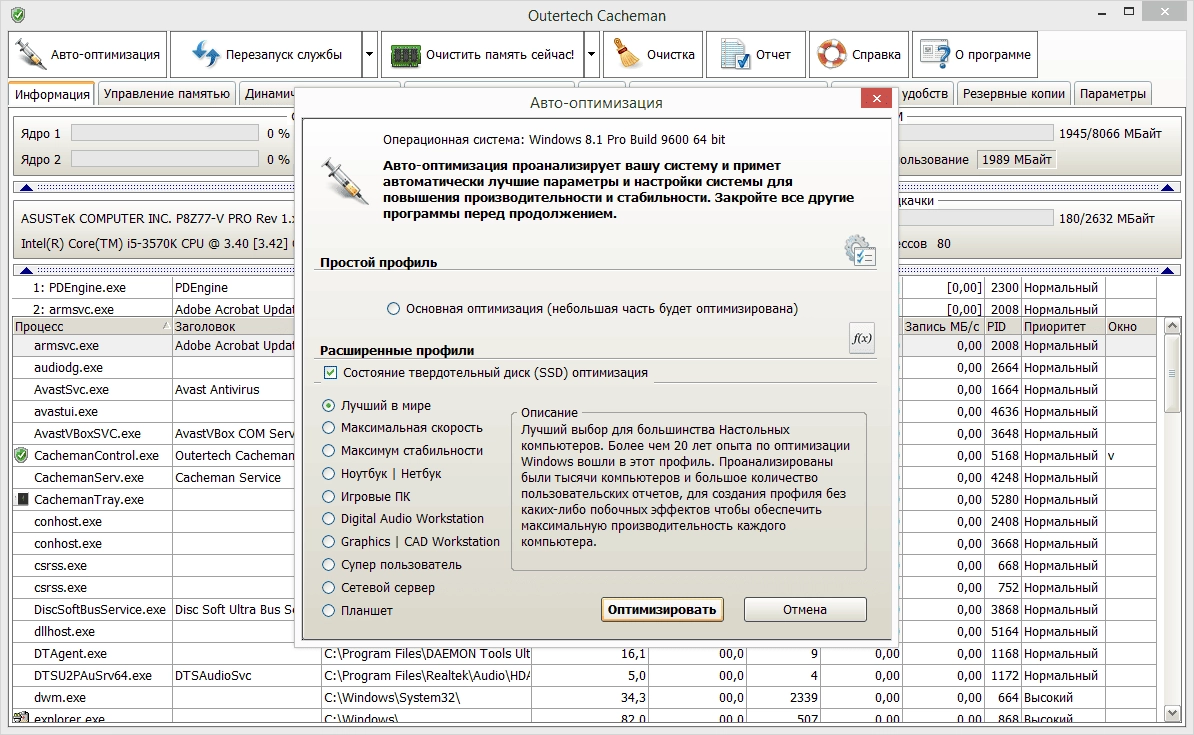Minimize the Outertech Cacheman window
This screenshot has width=1194, height=735.
coord(1102,13)
